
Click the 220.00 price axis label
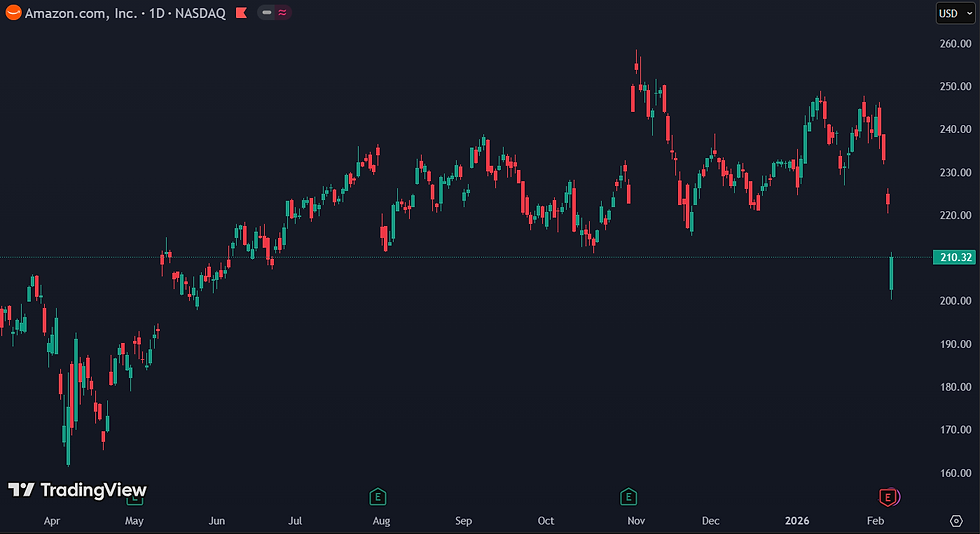point(955,215)
